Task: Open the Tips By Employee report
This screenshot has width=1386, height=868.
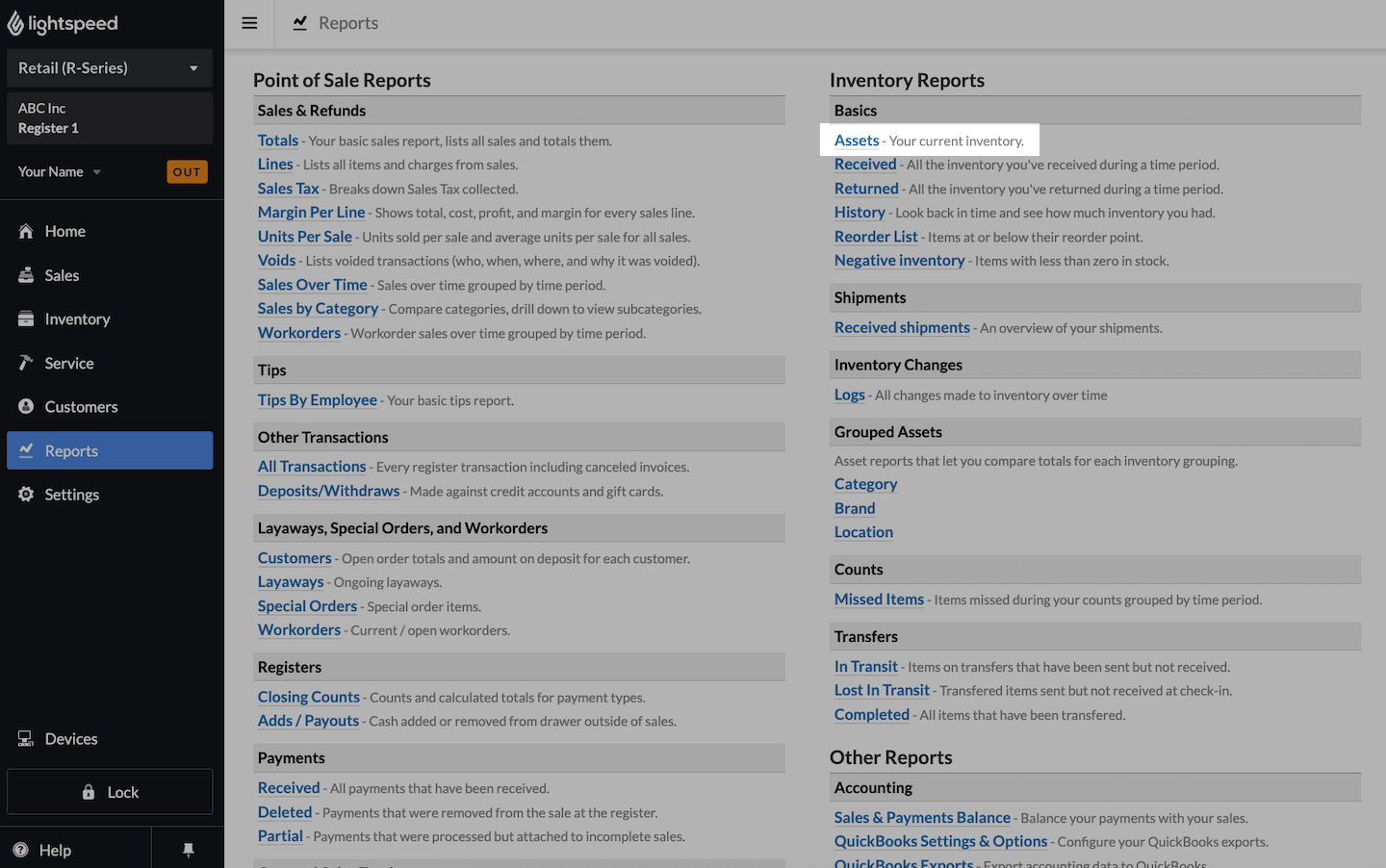Action: point(318,400)
